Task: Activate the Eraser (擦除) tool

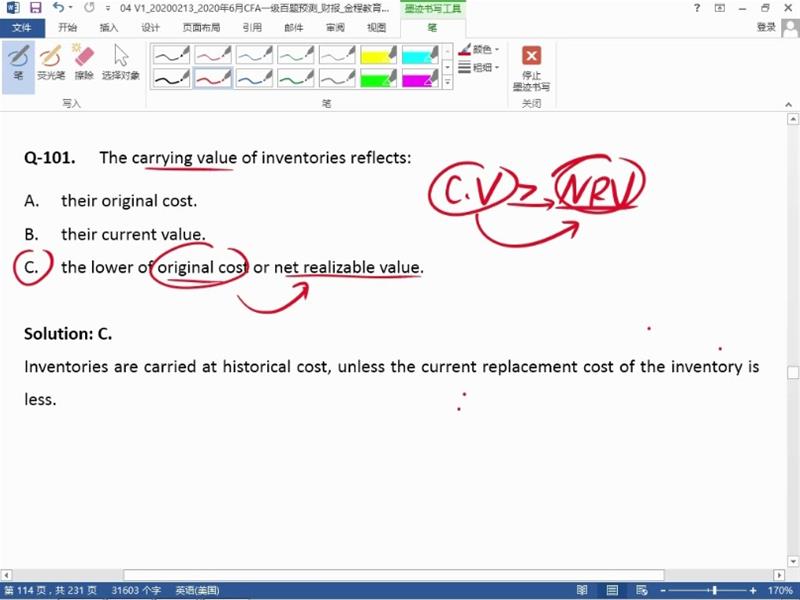Action: tap(84, 62)
